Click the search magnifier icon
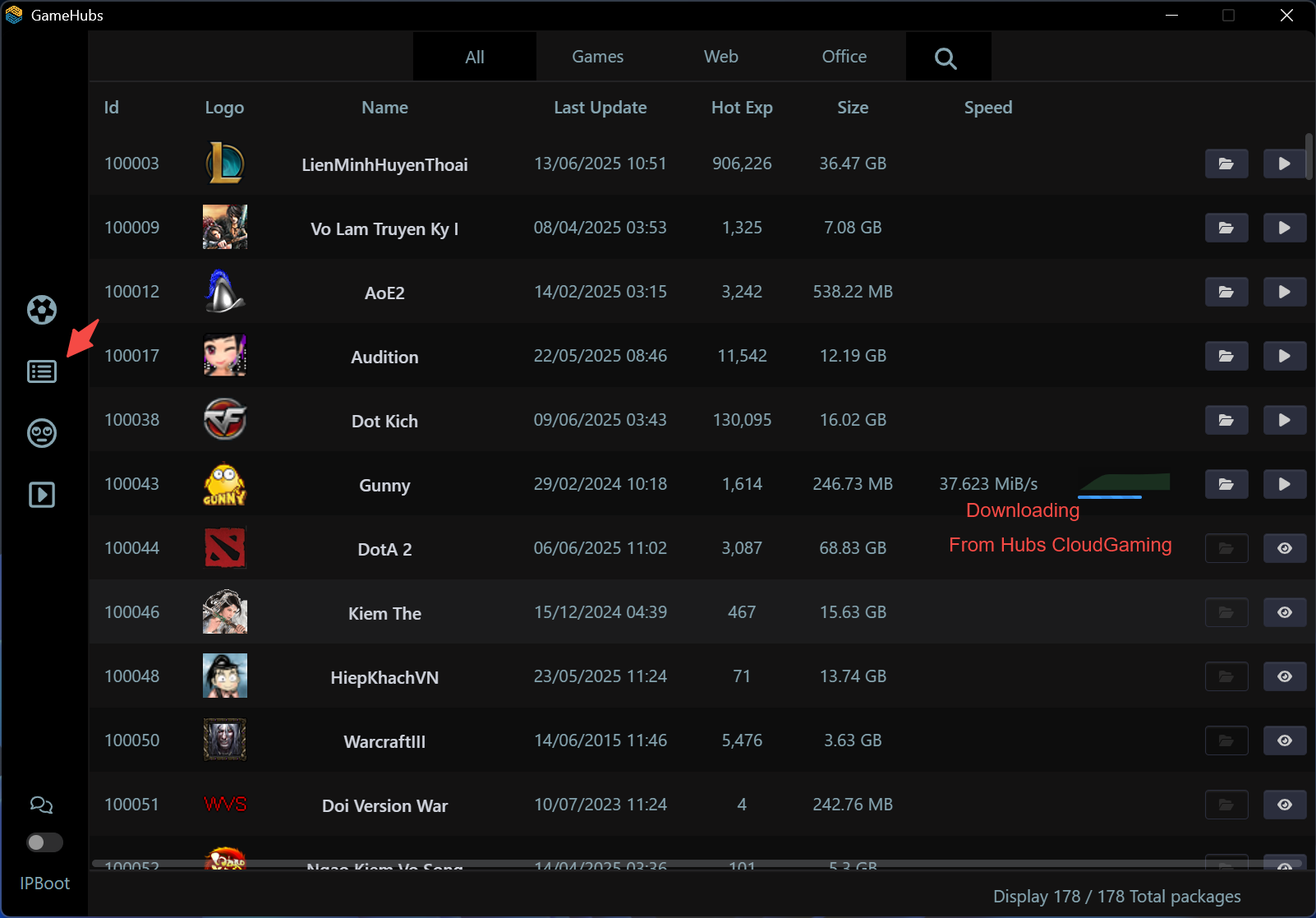This screenshot has height=918, width=1316. (x=946, y=58)
